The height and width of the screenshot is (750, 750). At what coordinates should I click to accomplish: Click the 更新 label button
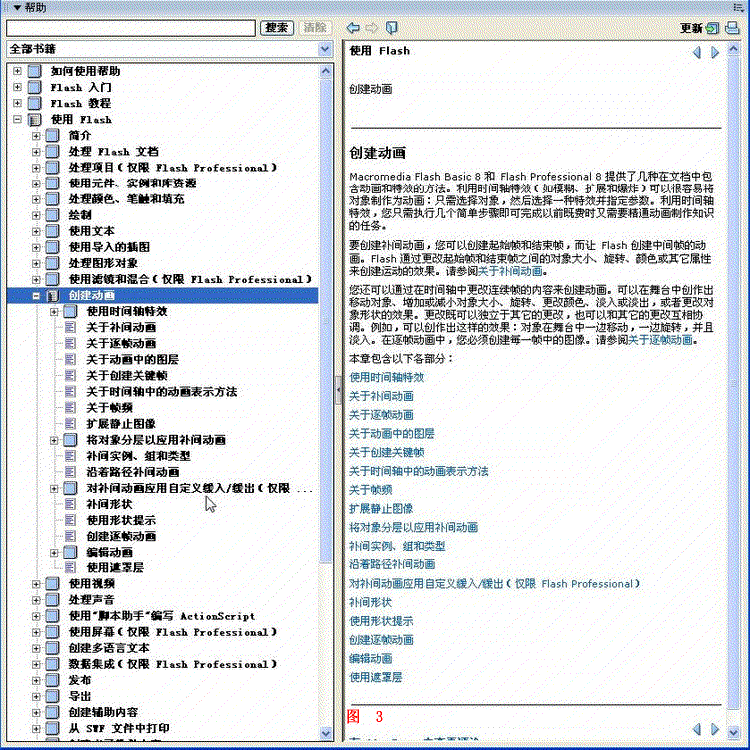(691, 28)
